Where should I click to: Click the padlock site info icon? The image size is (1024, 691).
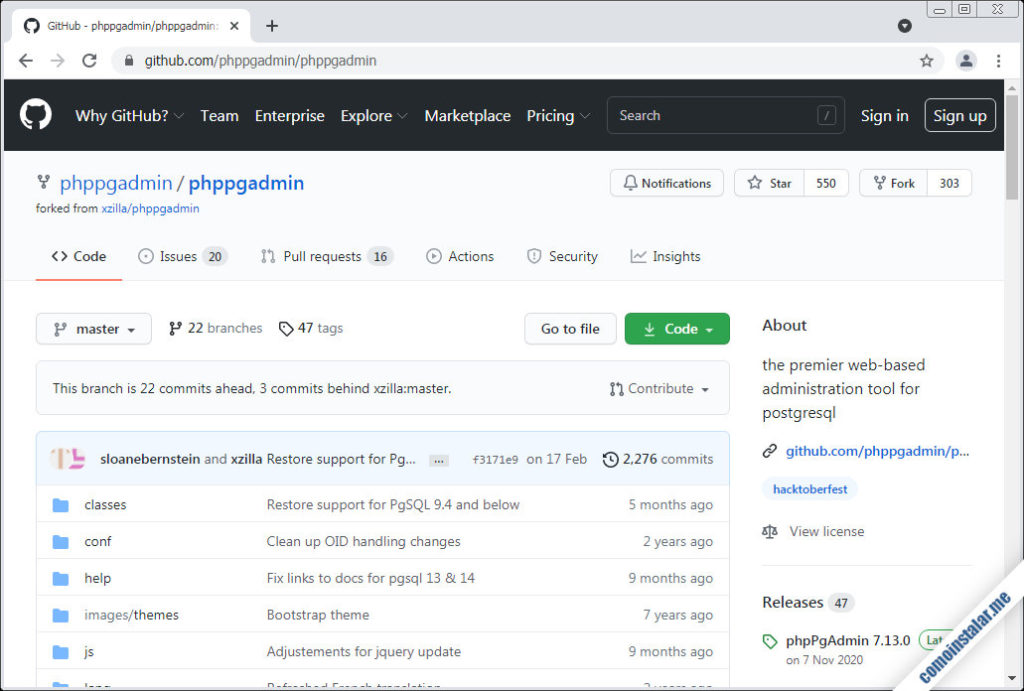129,61
